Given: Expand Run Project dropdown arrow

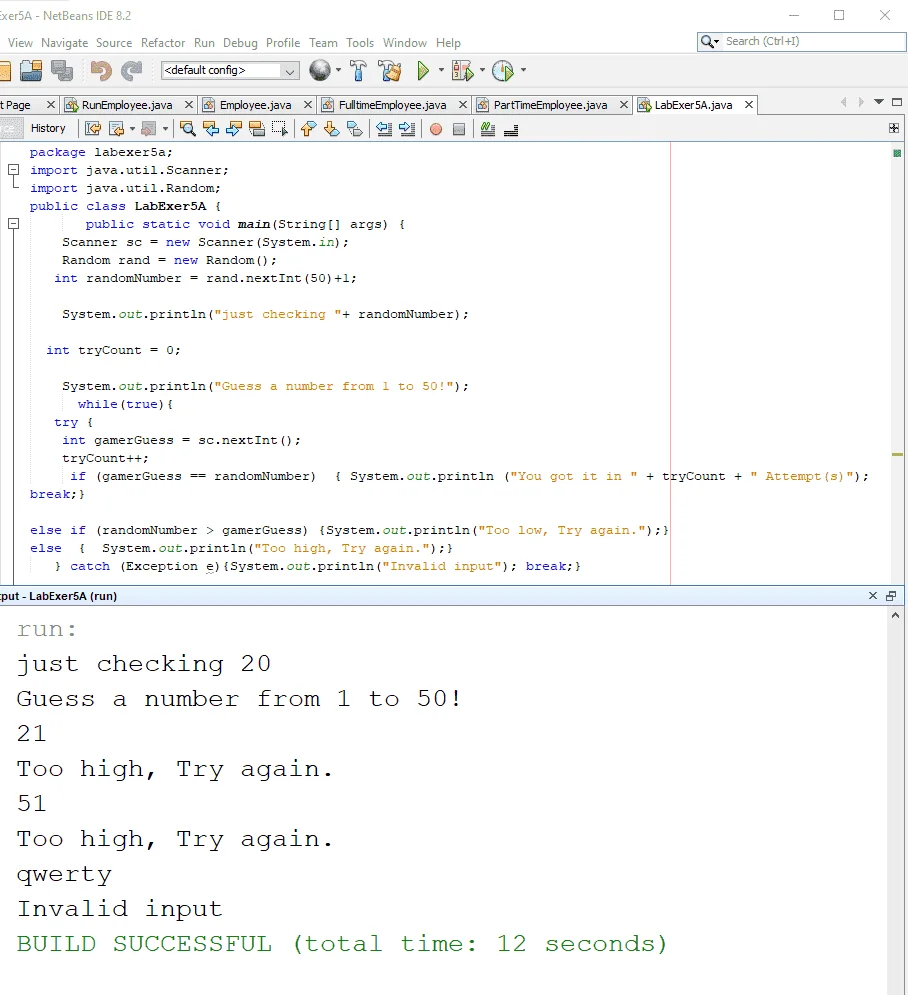Looking at the screenshot, I should [441, 70].
